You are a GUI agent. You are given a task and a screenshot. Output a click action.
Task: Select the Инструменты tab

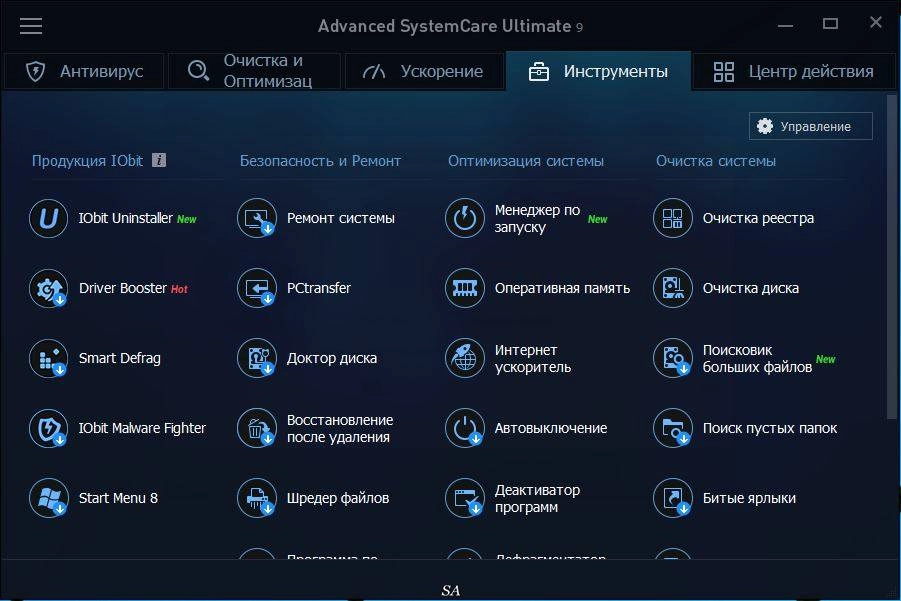point(598,71)
